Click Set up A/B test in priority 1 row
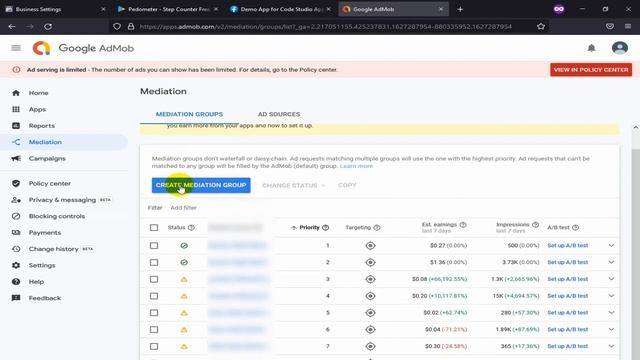640x360 pixels. click(567, 246)
